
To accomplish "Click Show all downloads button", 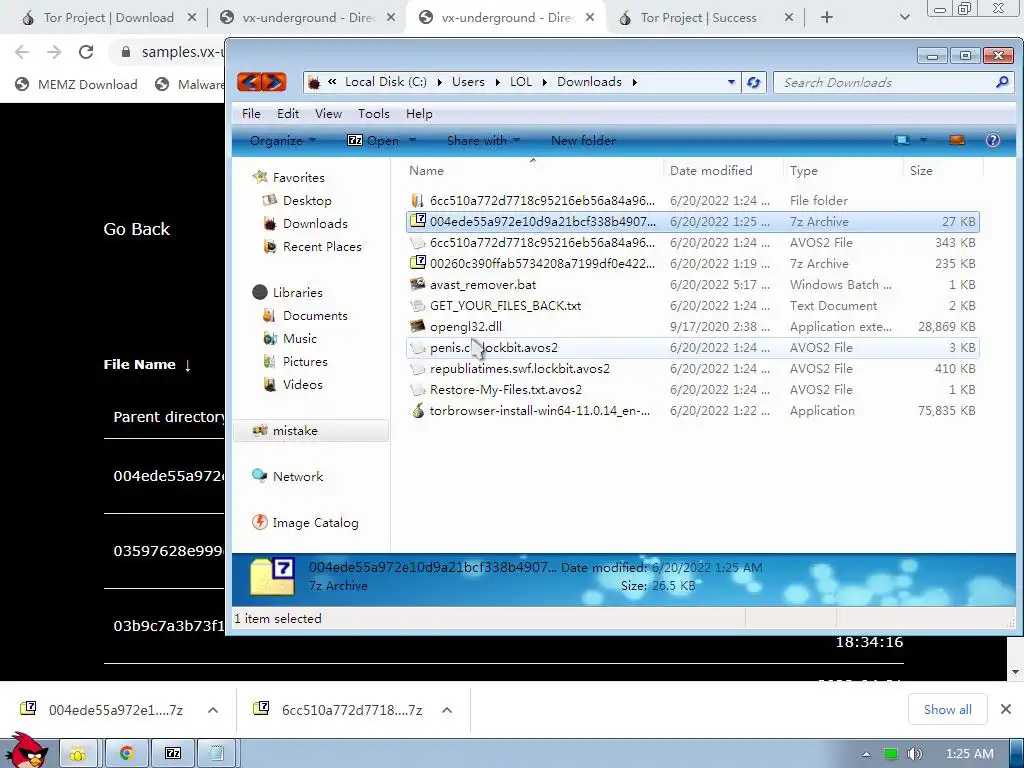I will (948, 709).
